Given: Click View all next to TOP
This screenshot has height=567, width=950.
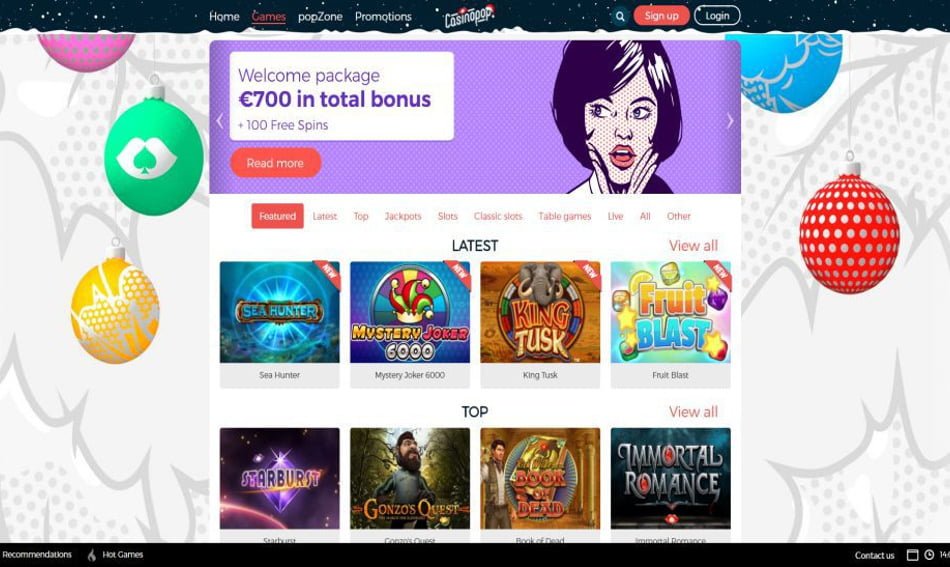Looking at the screenshot, I should click(x=693, y=412).
